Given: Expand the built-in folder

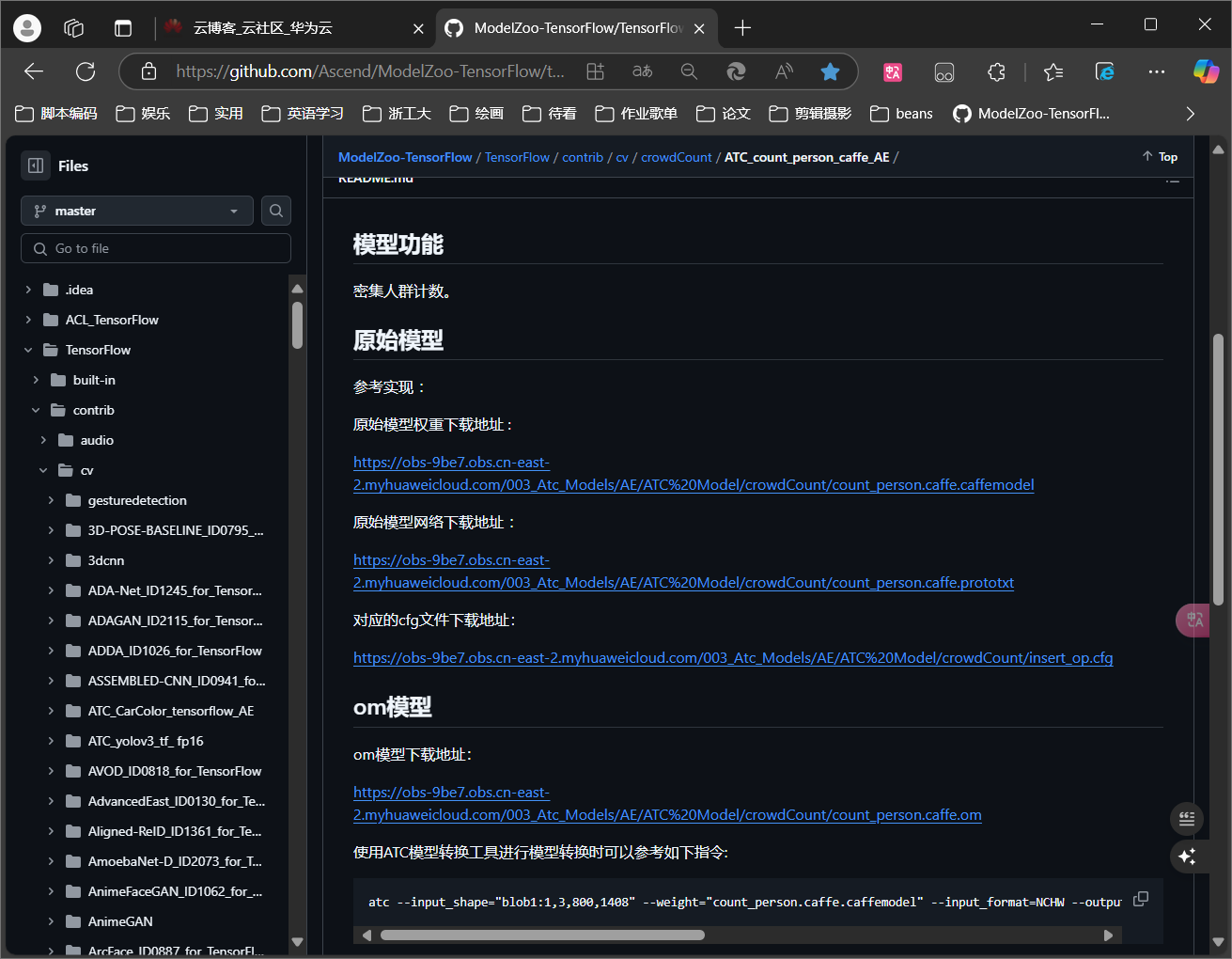Looking at the screenshot, I should (x=36, y=380).
